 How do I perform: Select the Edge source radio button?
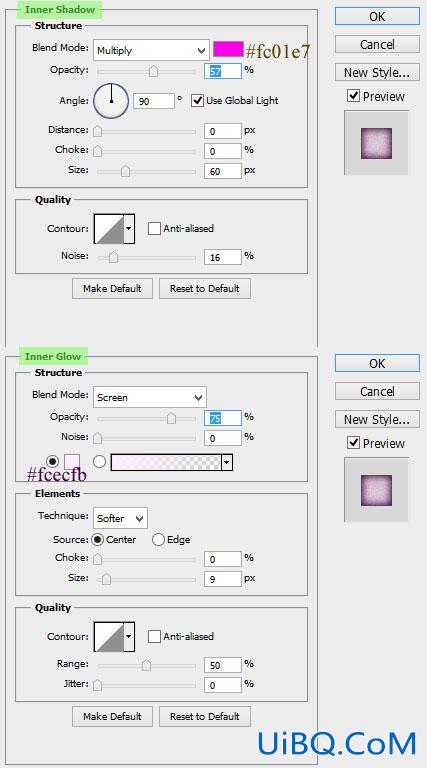158,539
